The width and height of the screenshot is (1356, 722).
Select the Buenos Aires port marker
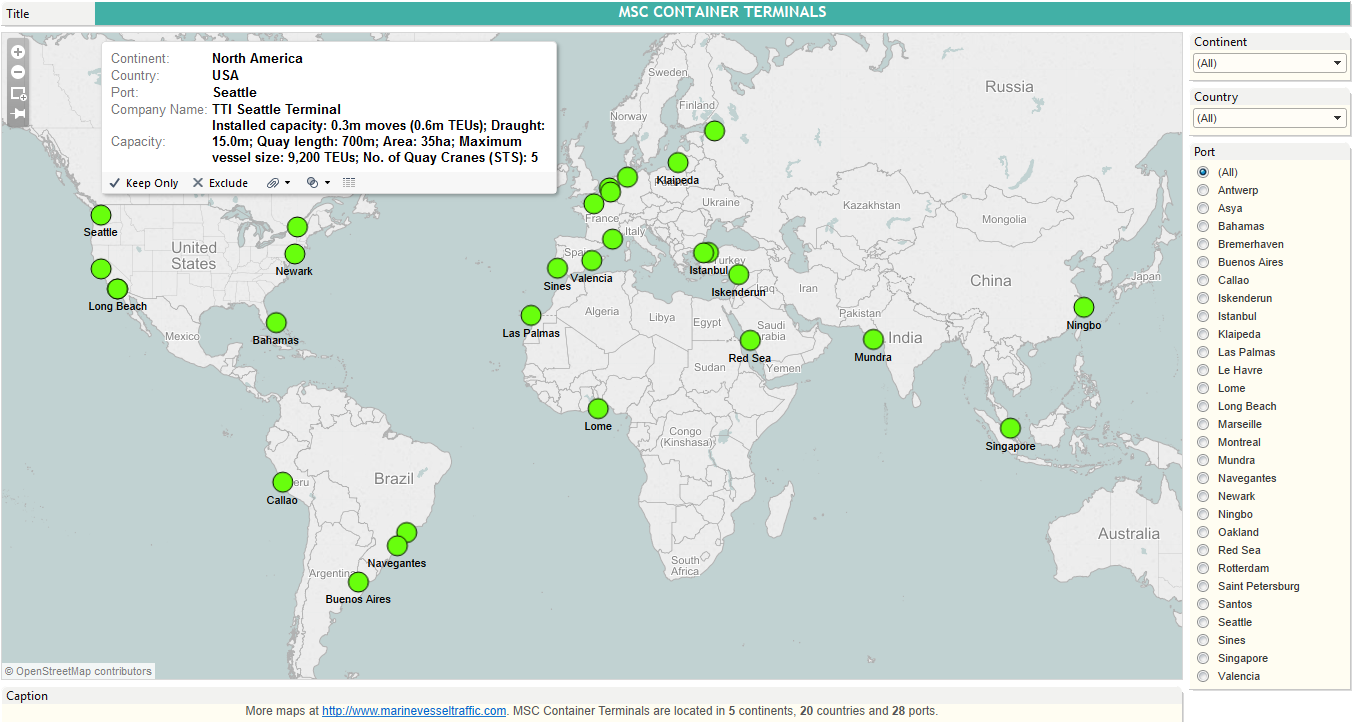click(358, 582)
